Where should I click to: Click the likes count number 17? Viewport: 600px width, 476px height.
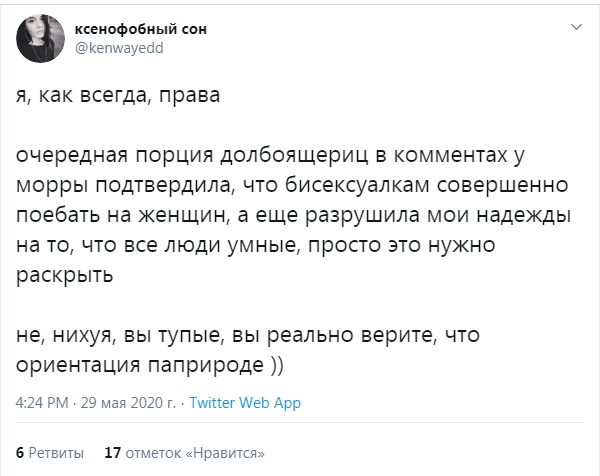click(112, 453)
